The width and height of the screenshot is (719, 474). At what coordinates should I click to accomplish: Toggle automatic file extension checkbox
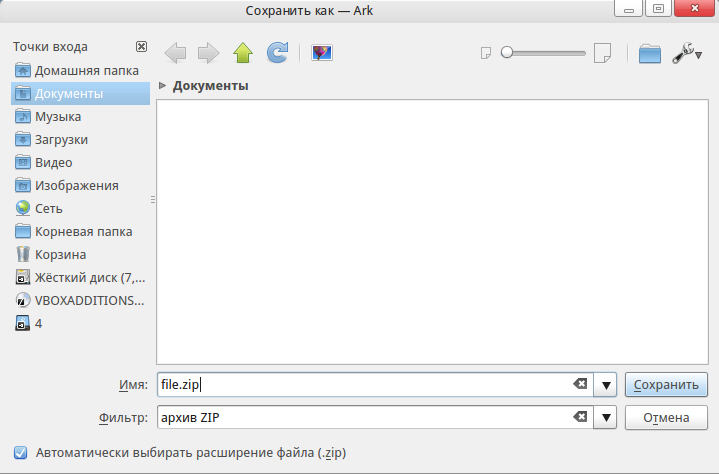pos(21,453)
